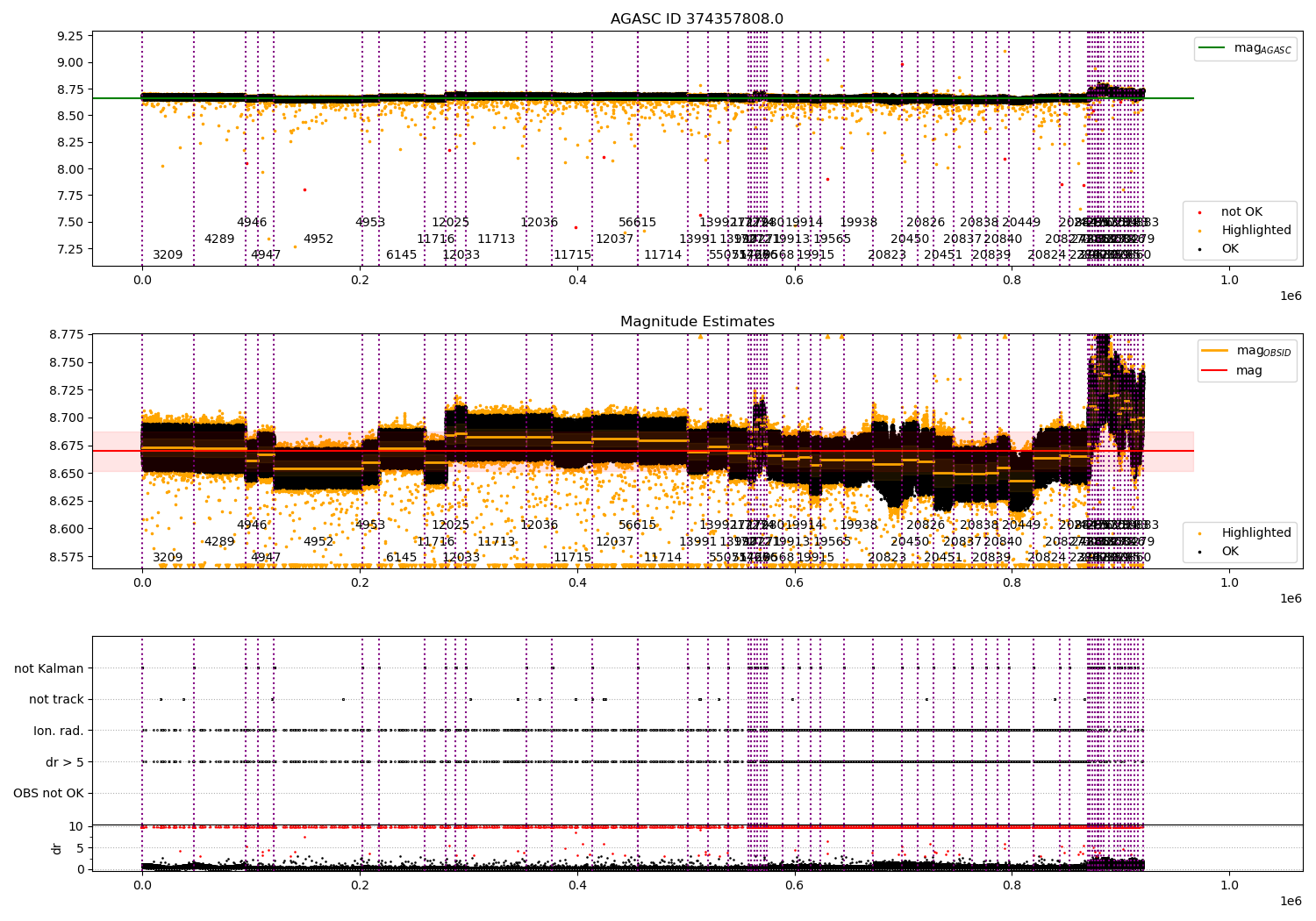Click the 'Magnitude Estimates' title
This screenshot has width=1316, height=921.
point(697,322)
